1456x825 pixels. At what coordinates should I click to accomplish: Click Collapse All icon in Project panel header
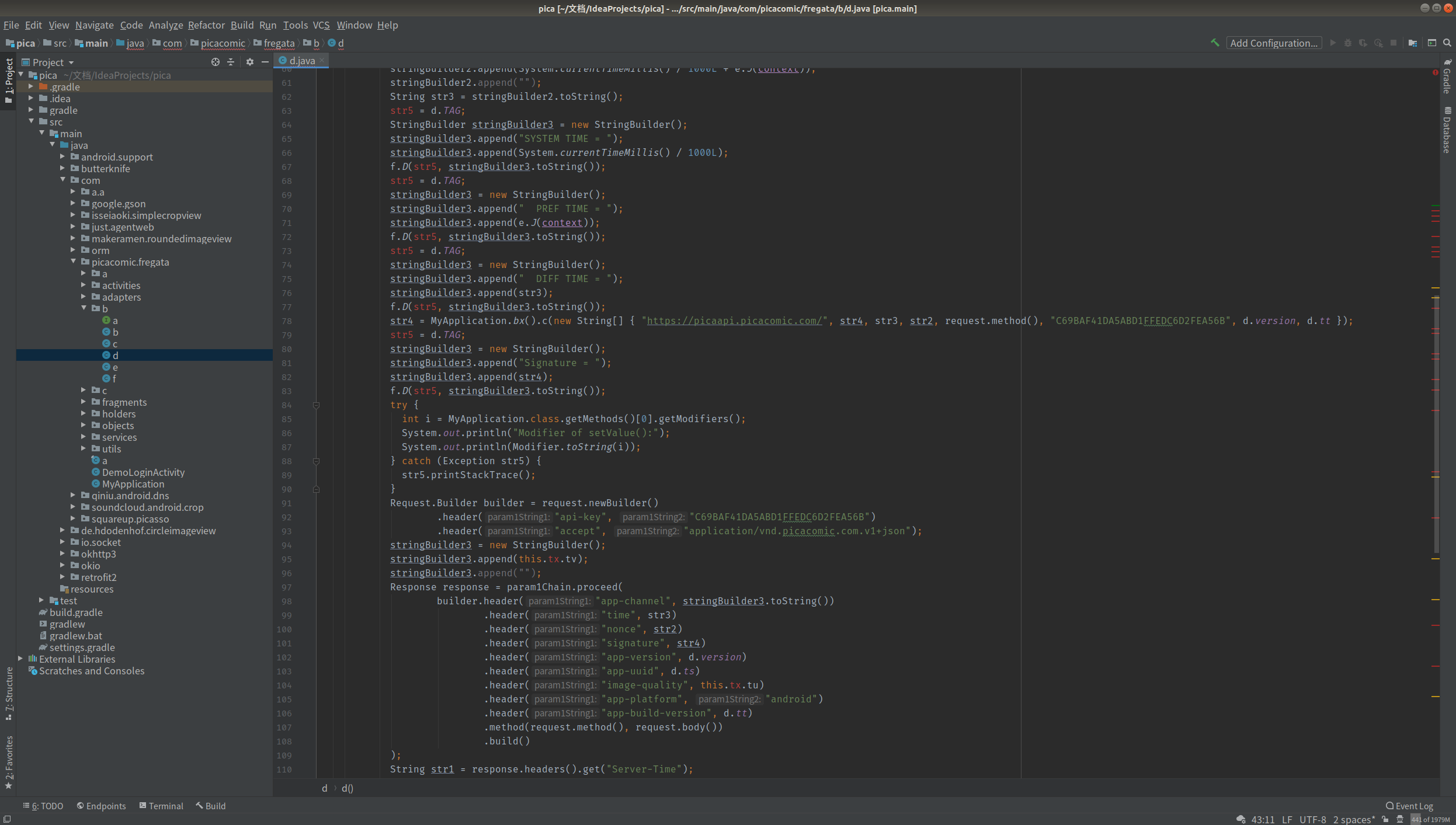click(231, 62)
